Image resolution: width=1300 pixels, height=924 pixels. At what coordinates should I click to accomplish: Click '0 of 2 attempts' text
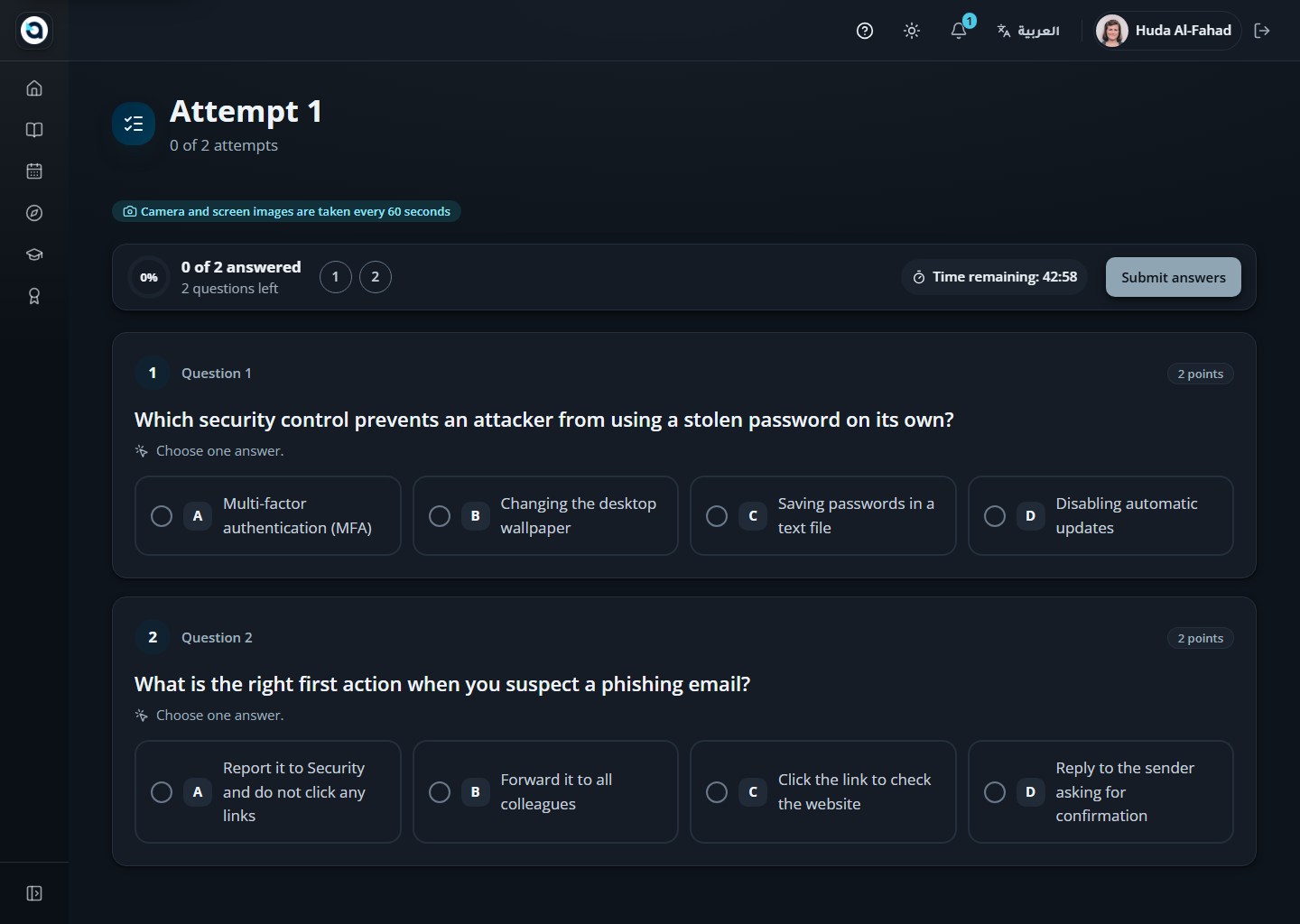224,145
